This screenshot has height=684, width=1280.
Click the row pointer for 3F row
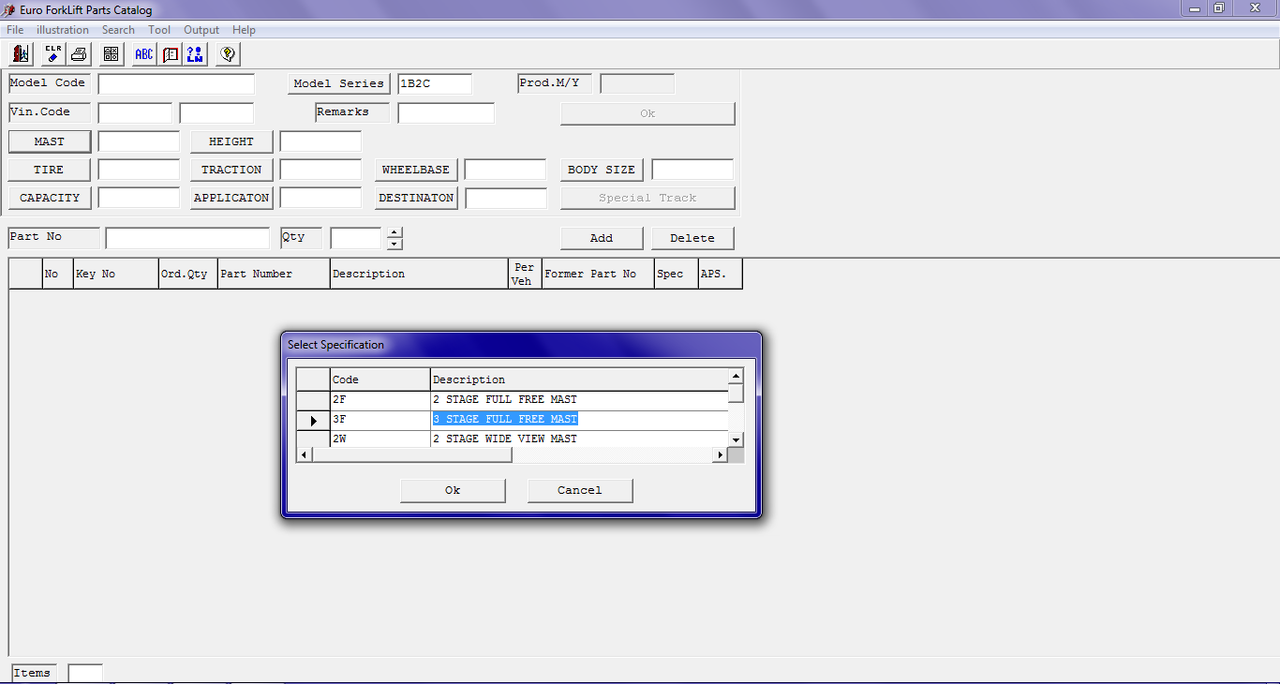[x=314, y=421]
